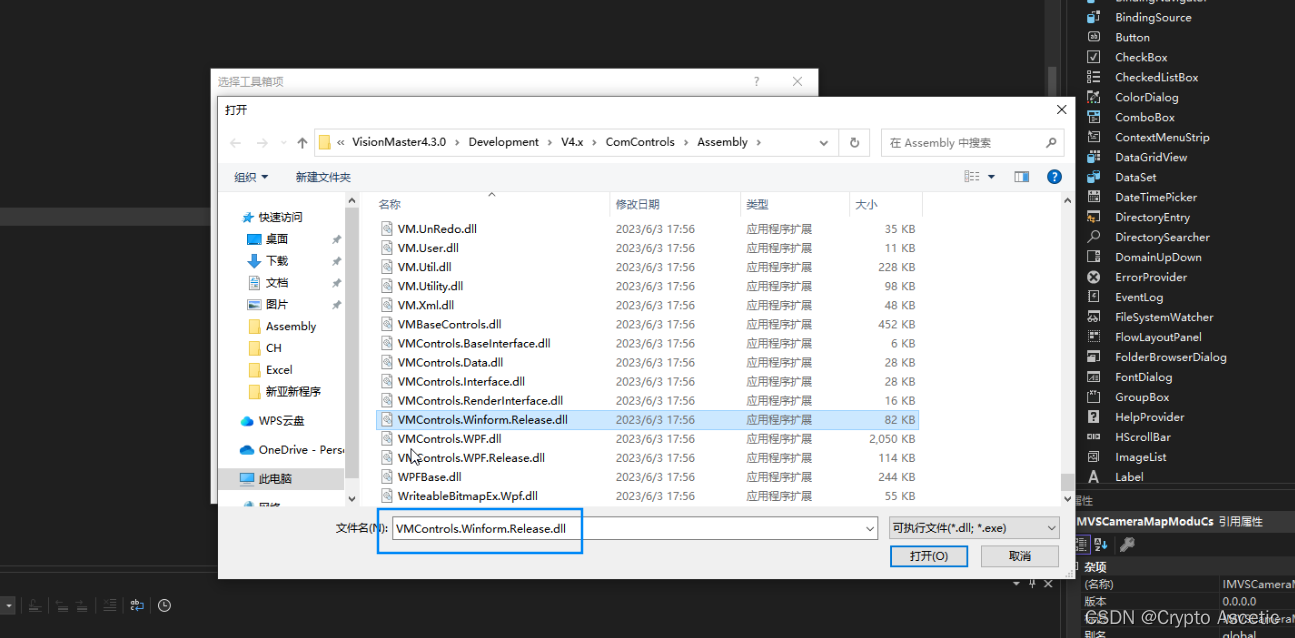Open the file type filter dropdown

(1051, 528)
